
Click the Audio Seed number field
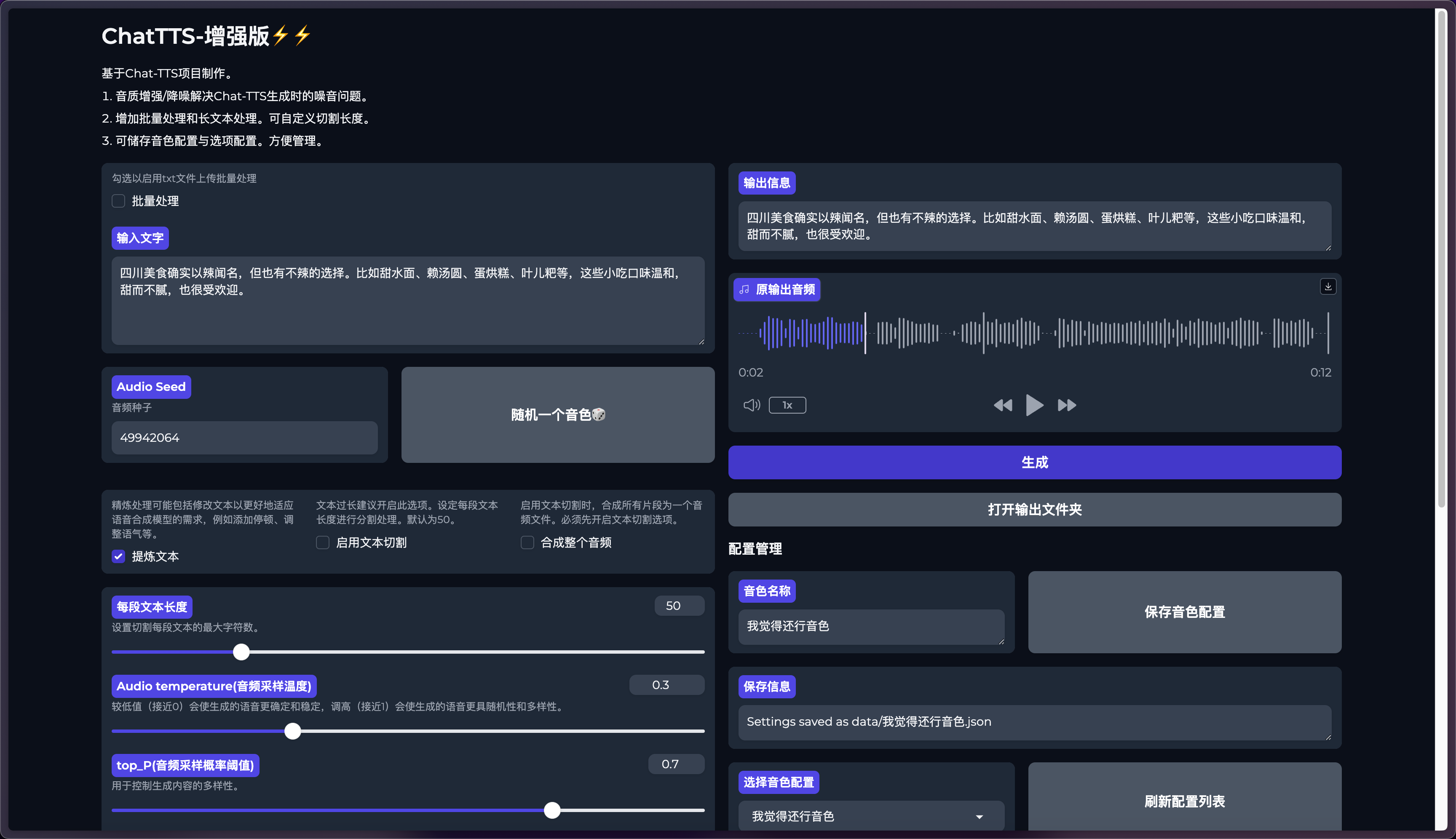pos(244,437)
